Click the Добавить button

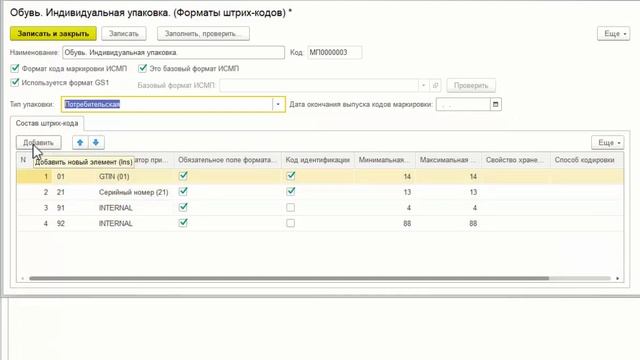click(38, 142)
